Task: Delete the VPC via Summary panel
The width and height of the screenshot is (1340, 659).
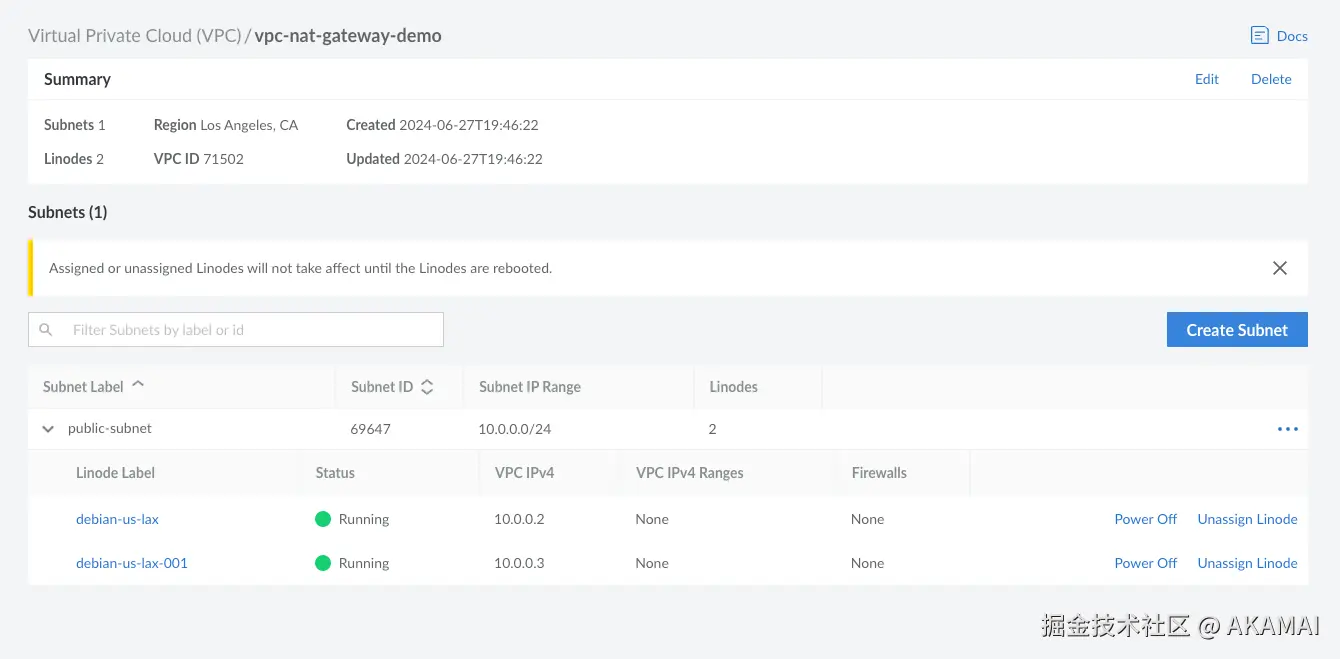Action: coord(1271,79)
